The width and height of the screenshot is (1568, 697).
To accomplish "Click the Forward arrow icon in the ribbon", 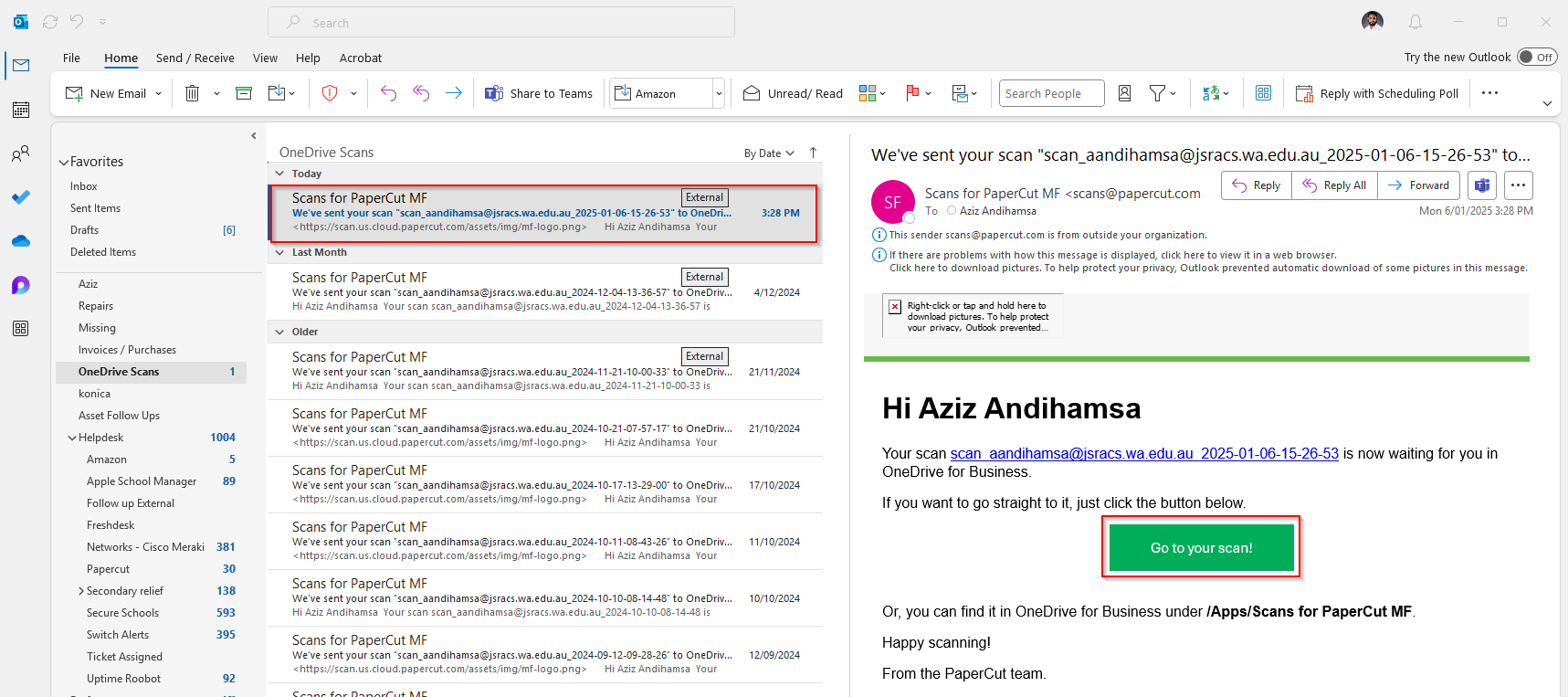I will (454, 93).
